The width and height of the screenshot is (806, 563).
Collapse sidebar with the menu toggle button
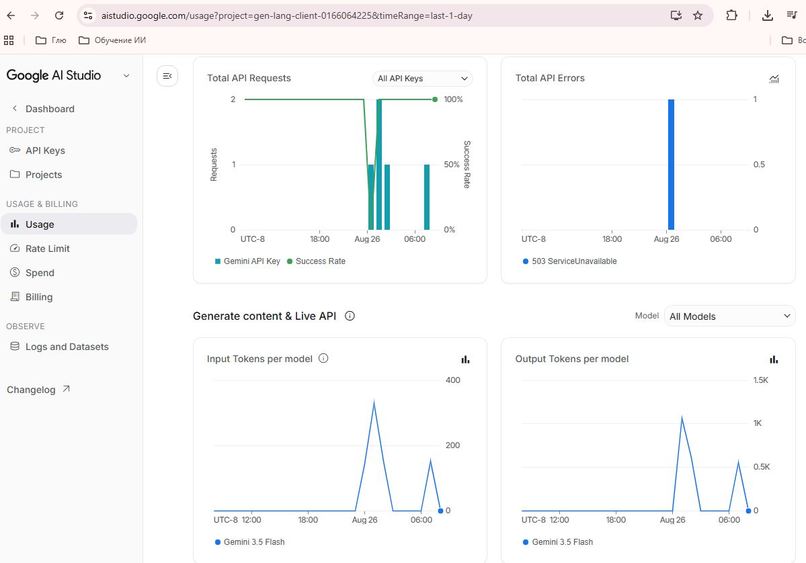point(167,76)
